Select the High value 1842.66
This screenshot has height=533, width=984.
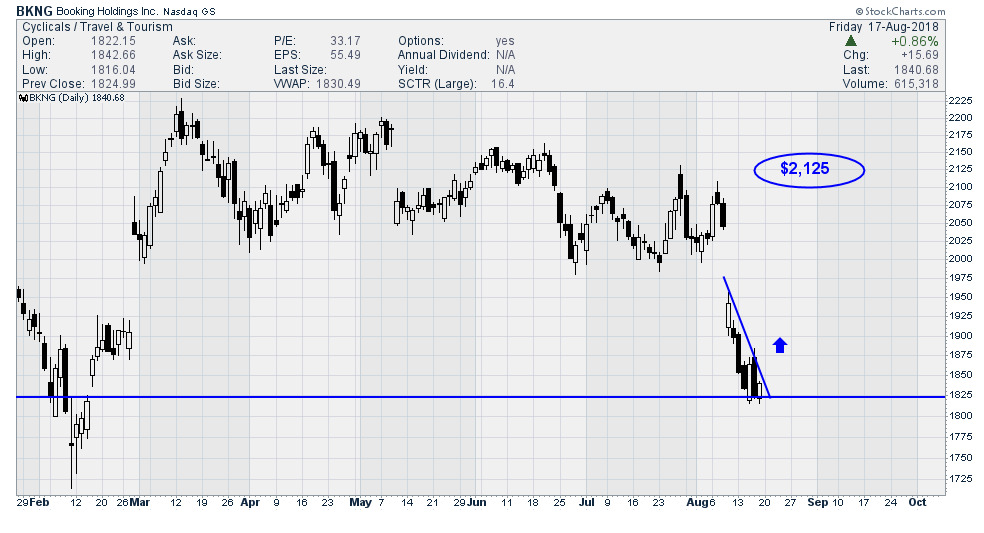[113, 55]
